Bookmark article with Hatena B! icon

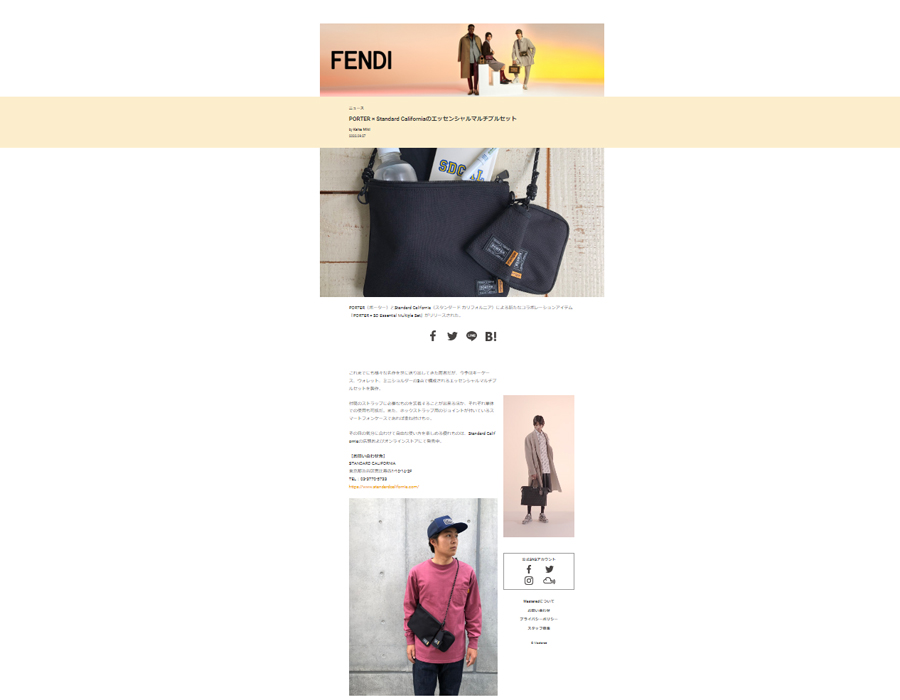pyautogui.click(x=491, y=337)
